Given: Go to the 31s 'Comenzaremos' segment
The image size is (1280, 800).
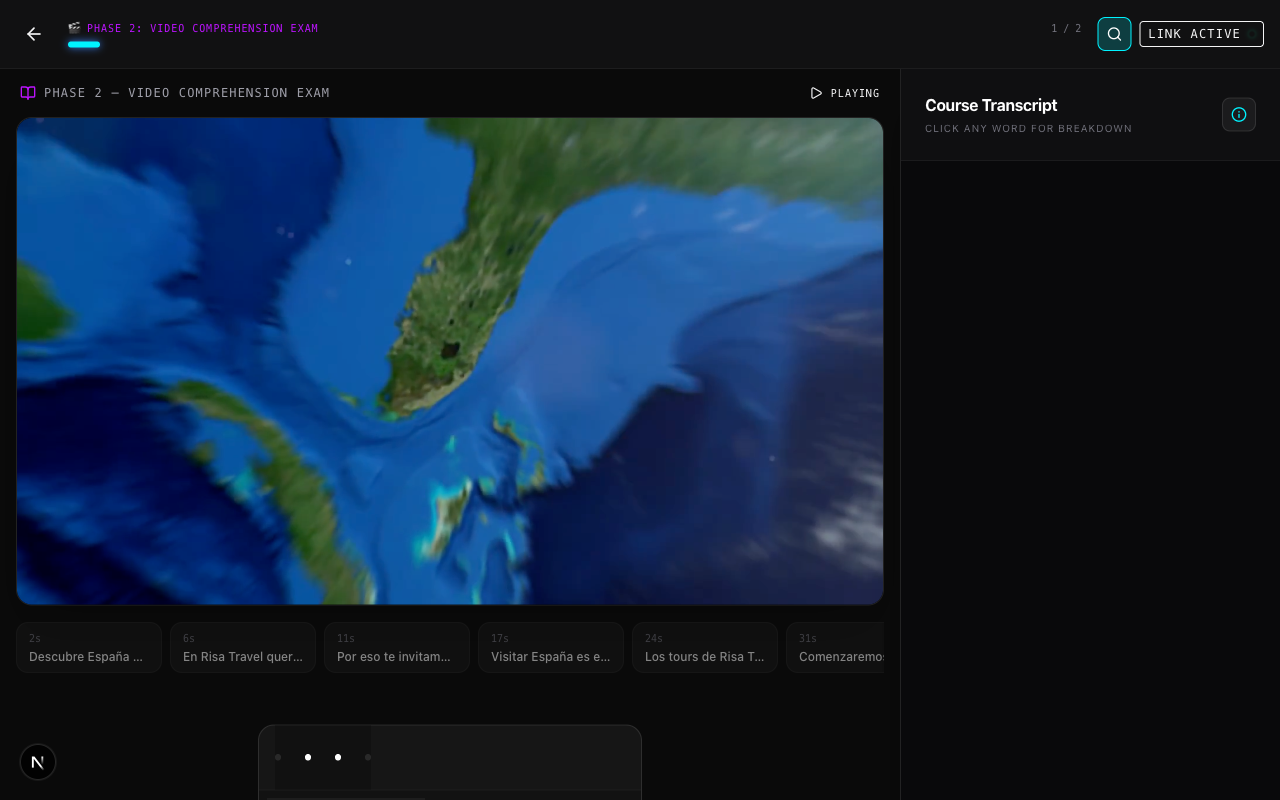Looking at the screenshot, I should coord(838,648).
